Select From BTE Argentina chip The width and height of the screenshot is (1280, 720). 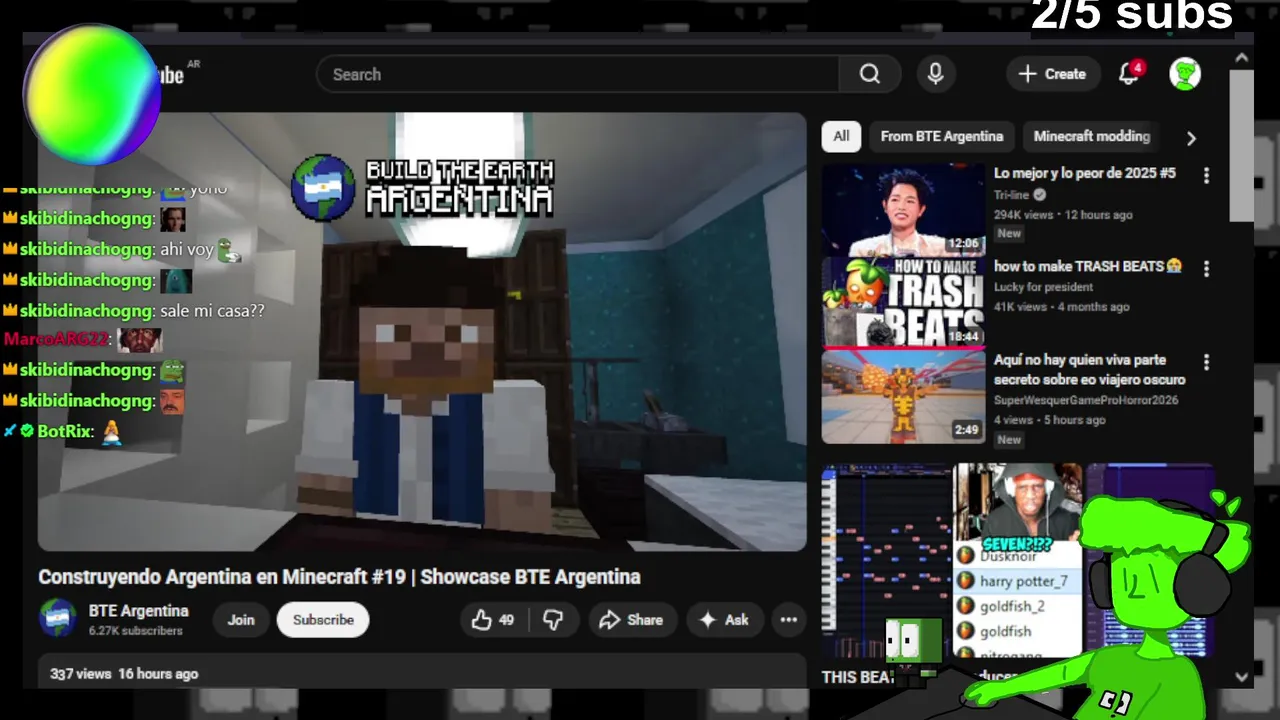[x=942, y=136]
